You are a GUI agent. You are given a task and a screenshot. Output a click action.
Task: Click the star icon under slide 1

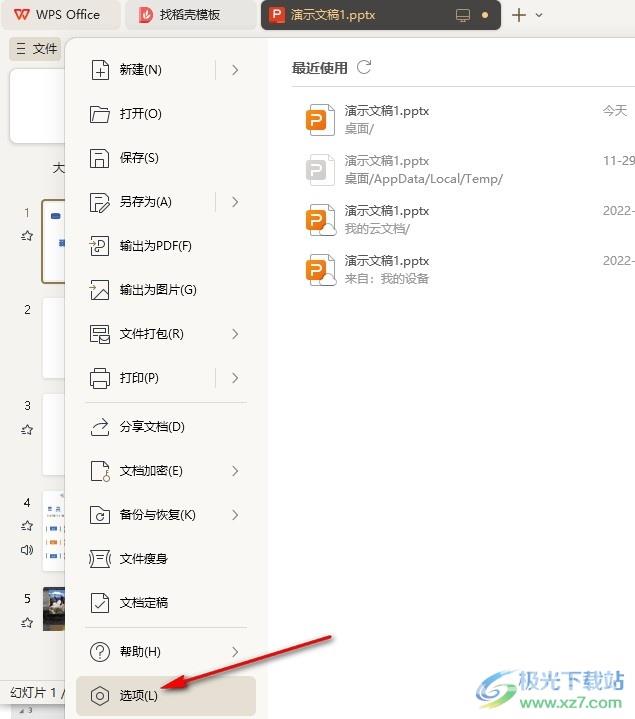click(27, 236)
